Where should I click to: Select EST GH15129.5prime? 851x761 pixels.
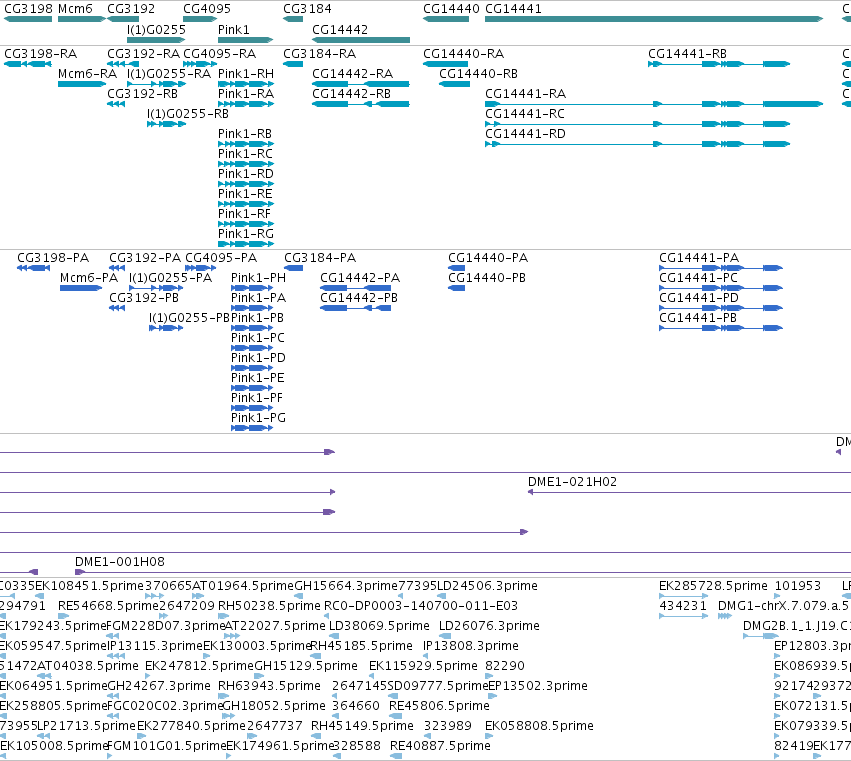(306, 667)
